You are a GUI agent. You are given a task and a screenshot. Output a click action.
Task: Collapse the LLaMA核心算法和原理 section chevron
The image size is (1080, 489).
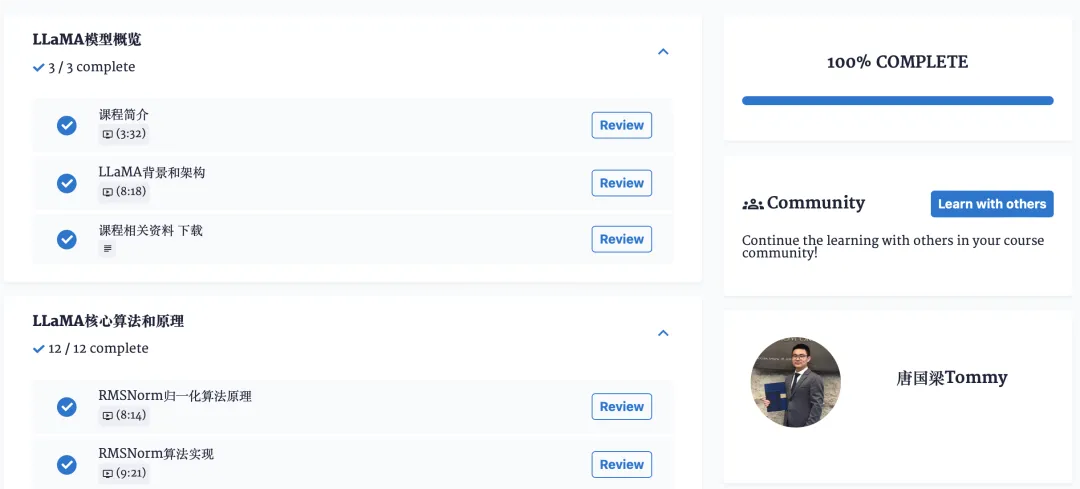(663, 333)
